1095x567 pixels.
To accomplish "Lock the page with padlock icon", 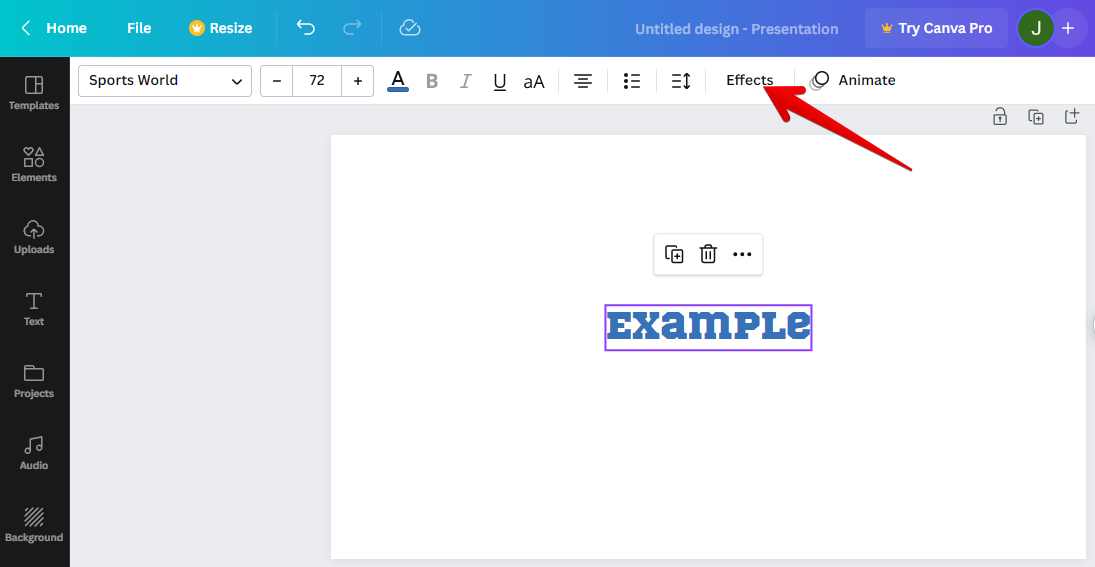I will coord(999,117).
